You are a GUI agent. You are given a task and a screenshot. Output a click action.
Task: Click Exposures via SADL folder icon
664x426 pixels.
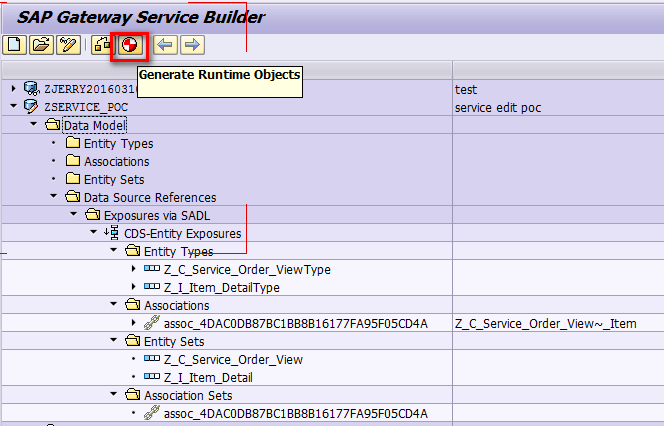tap(92, 214)
